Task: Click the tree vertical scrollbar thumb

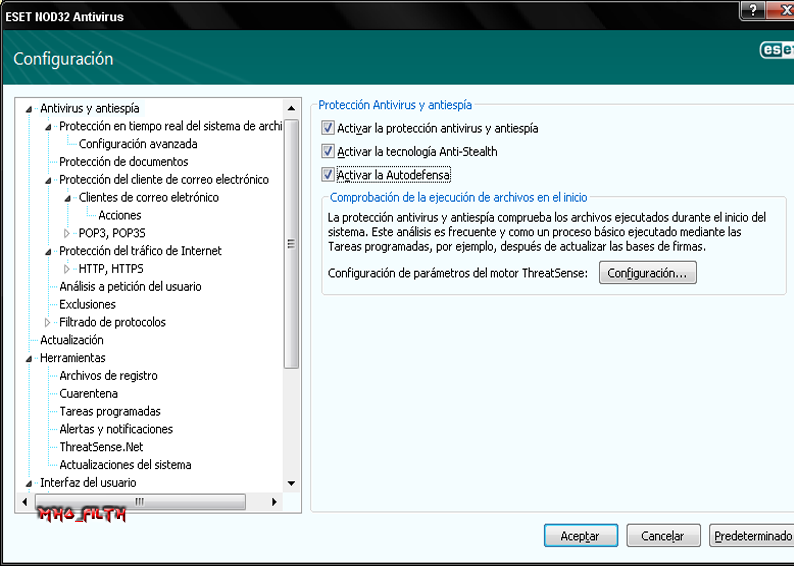Action: click(291, 244)
